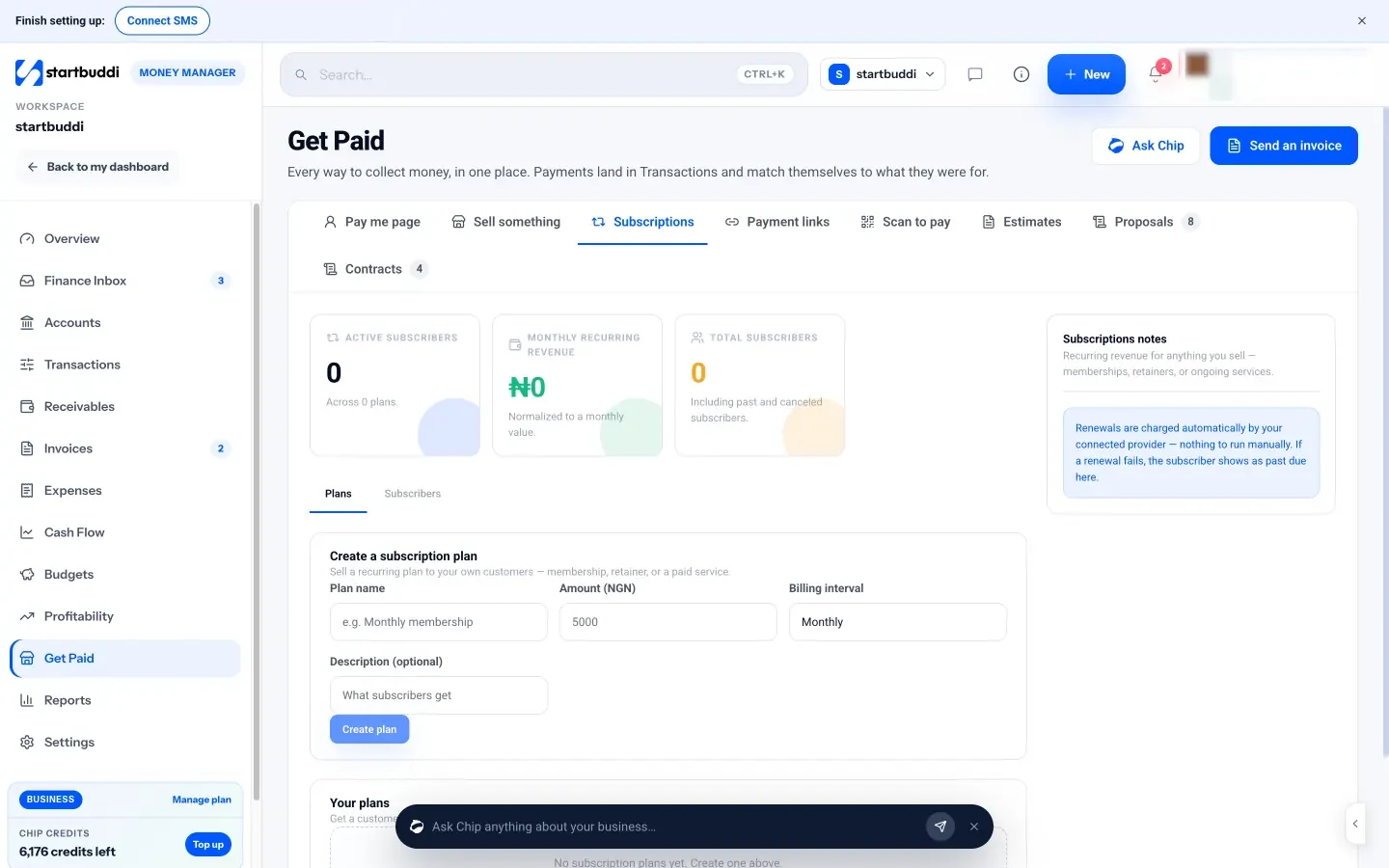1389x868 pixels.
Task: Click the Amount (NGN) field
Action: click(668, 622)
